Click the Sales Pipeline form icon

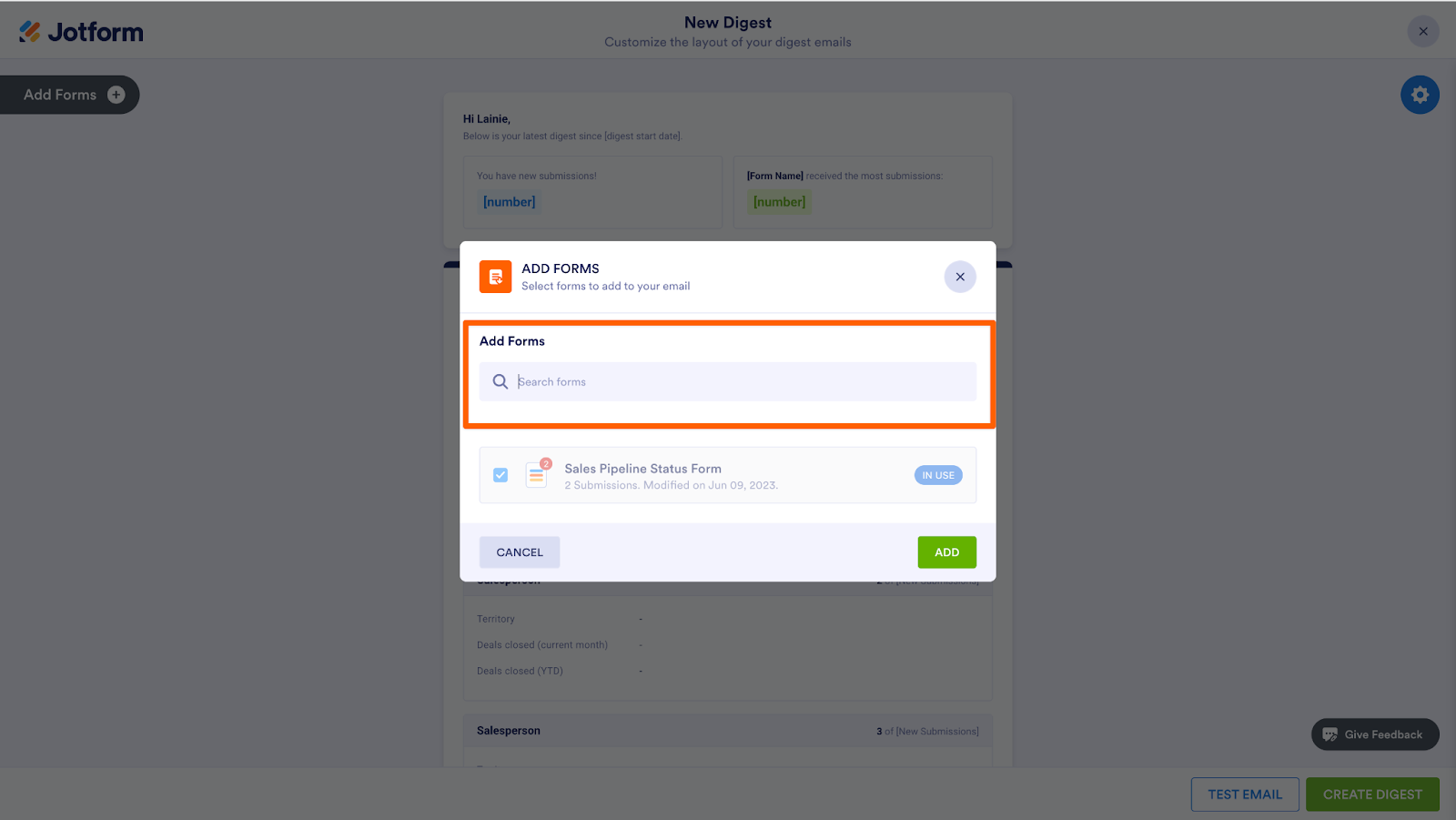click(x=537, y=474)
